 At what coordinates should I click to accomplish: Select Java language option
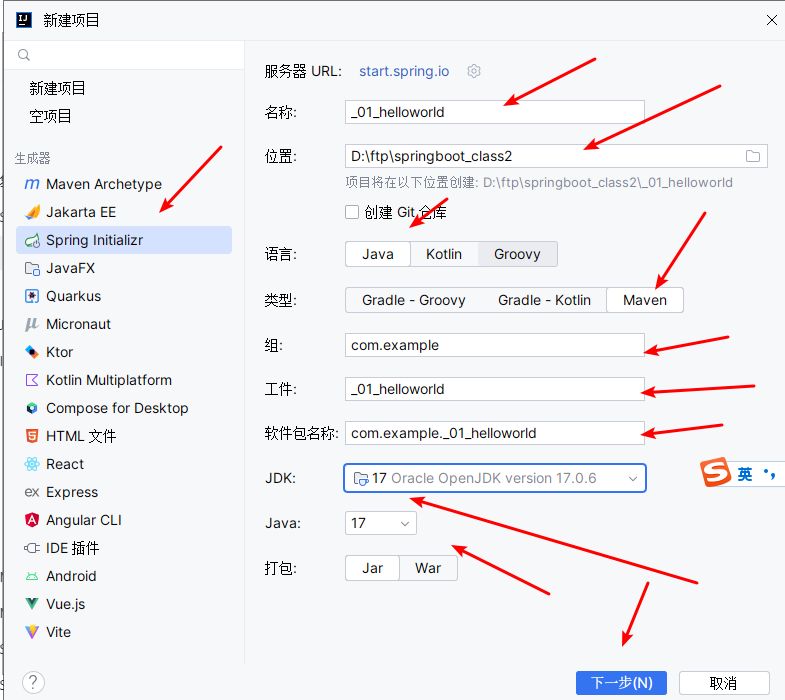coord(378,254)
